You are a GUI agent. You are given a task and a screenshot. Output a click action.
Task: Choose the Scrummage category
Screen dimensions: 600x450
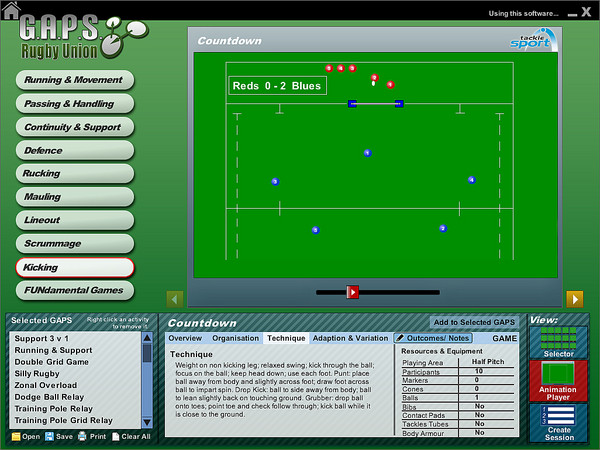(x=74, y=243)
